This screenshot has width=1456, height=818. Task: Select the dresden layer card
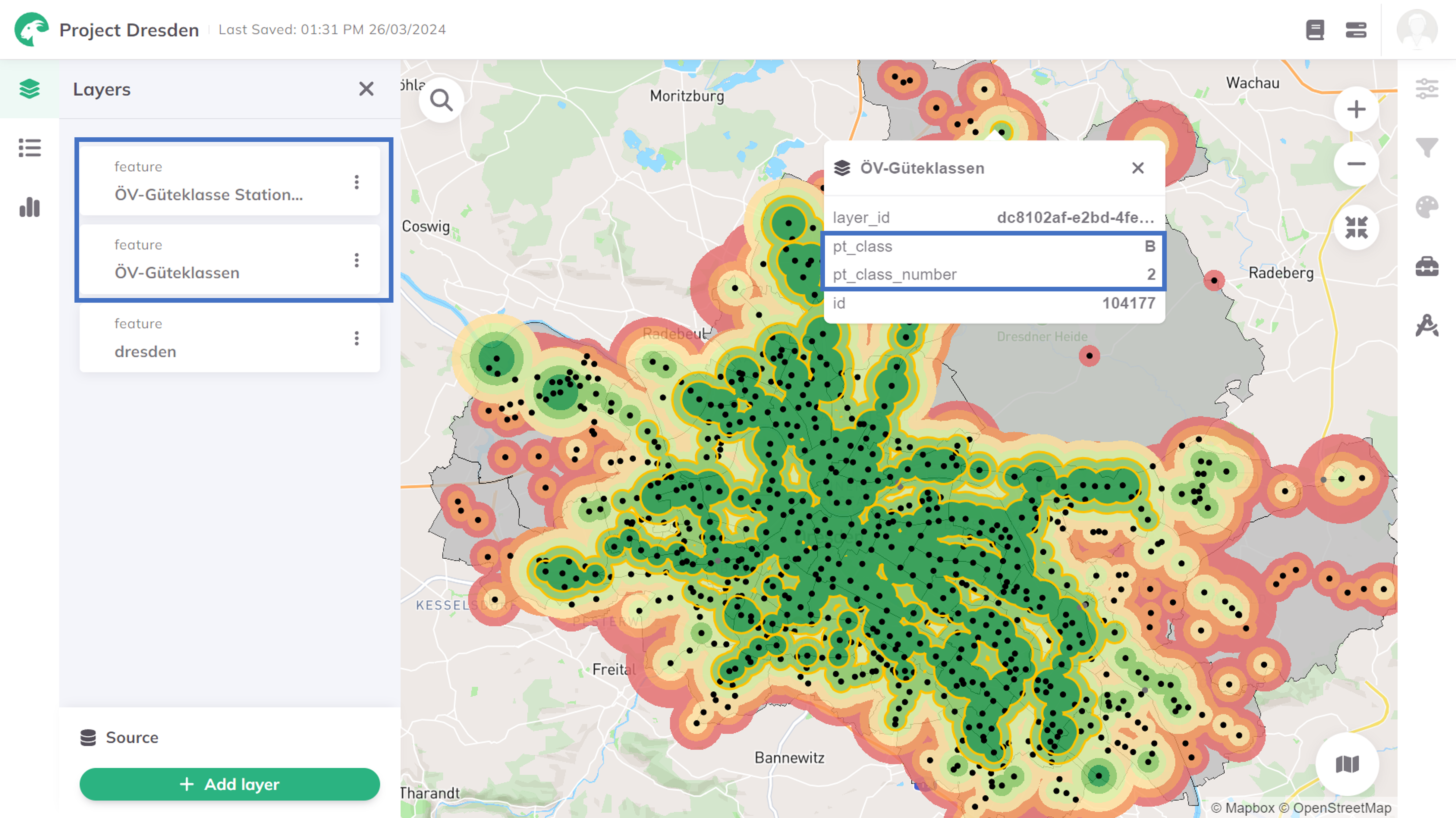[229, 338]
